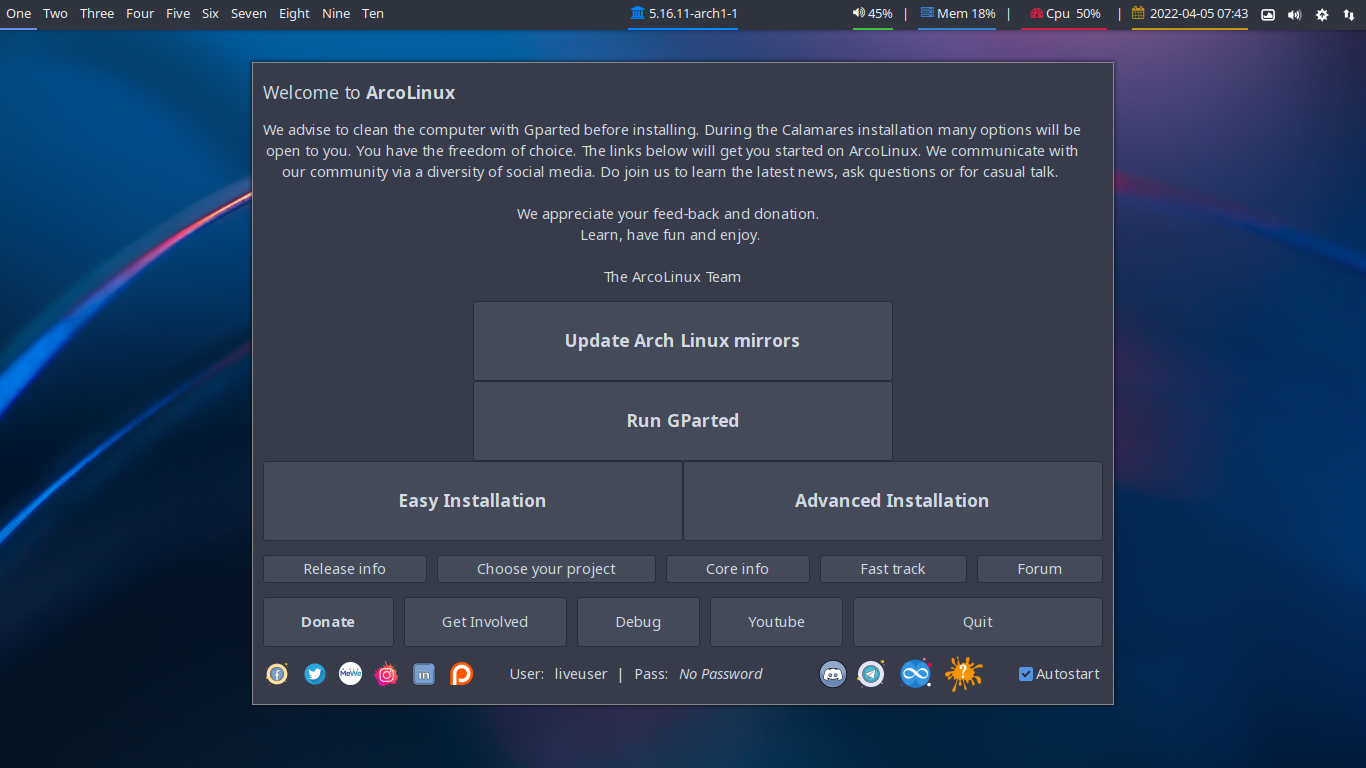The image size is (1366, 768).
Task: Open the LinkedIn icon
Action: 424,674
